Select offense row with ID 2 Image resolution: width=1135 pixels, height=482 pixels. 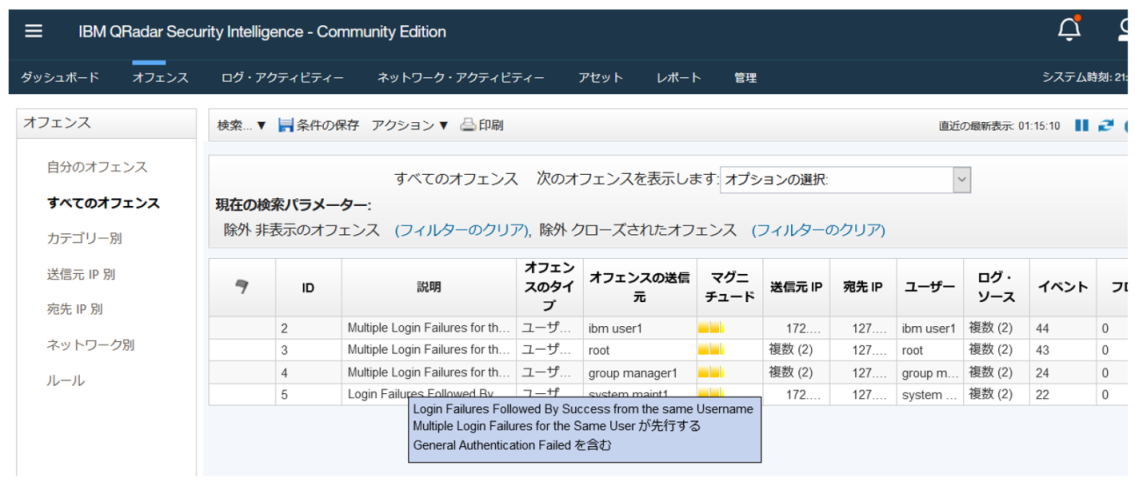667,329
